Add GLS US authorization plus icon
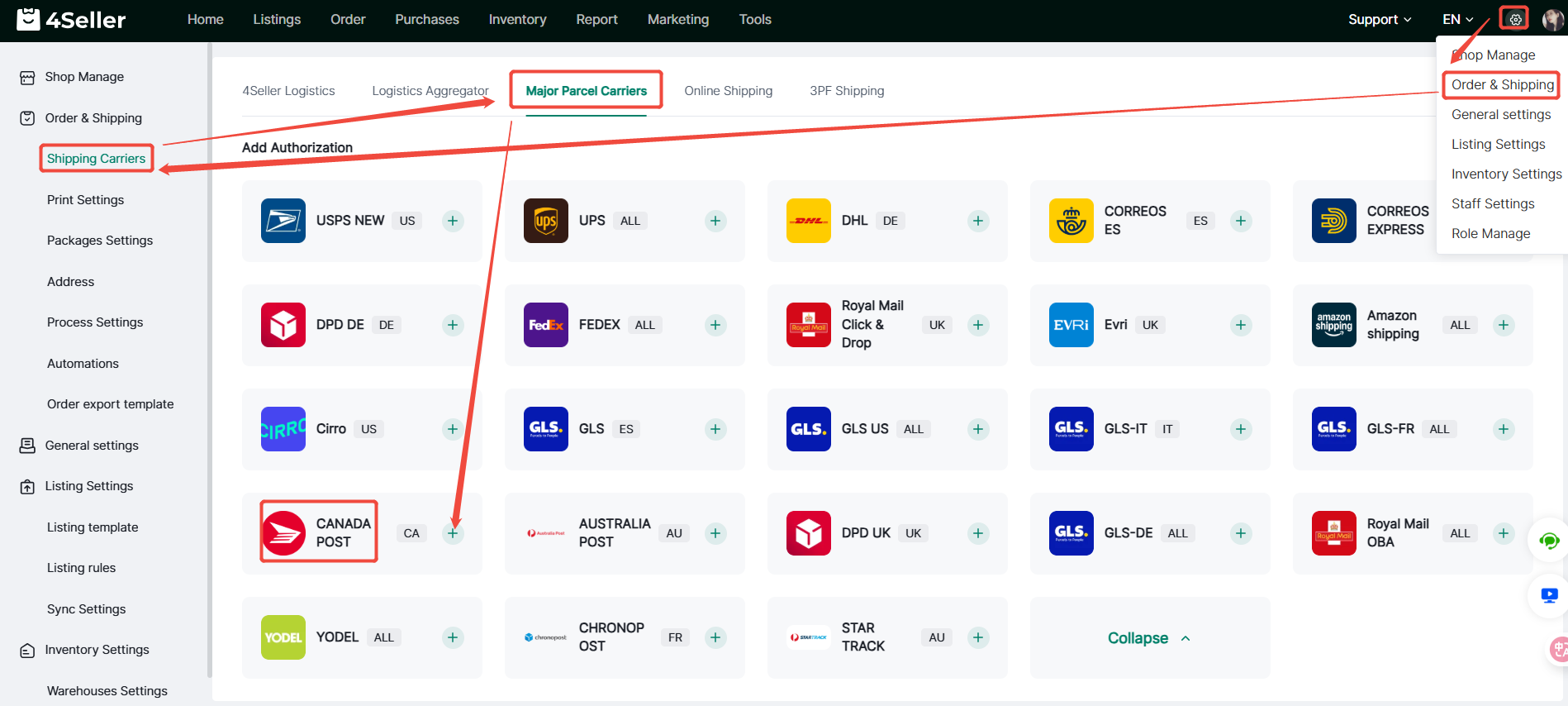1568x706 pixels. (978, 429)
